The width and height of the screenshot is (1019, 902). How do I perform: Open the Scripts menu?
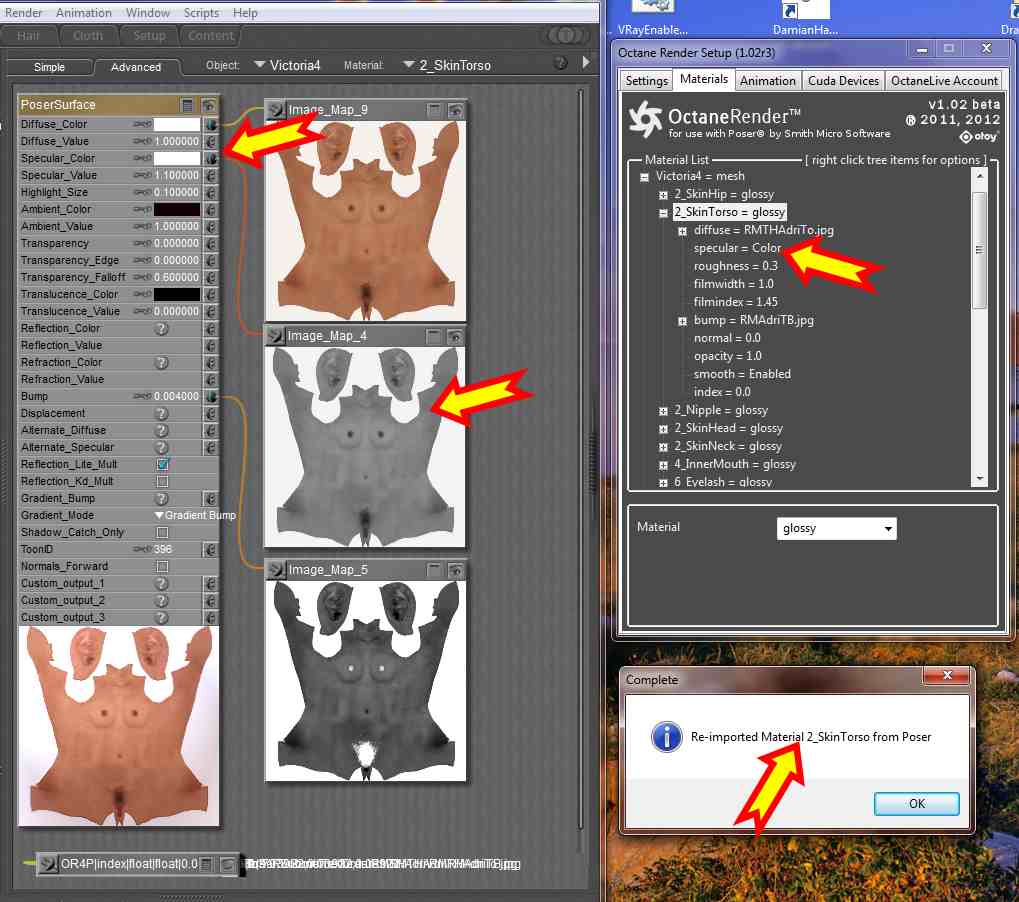tap(201, 12)
